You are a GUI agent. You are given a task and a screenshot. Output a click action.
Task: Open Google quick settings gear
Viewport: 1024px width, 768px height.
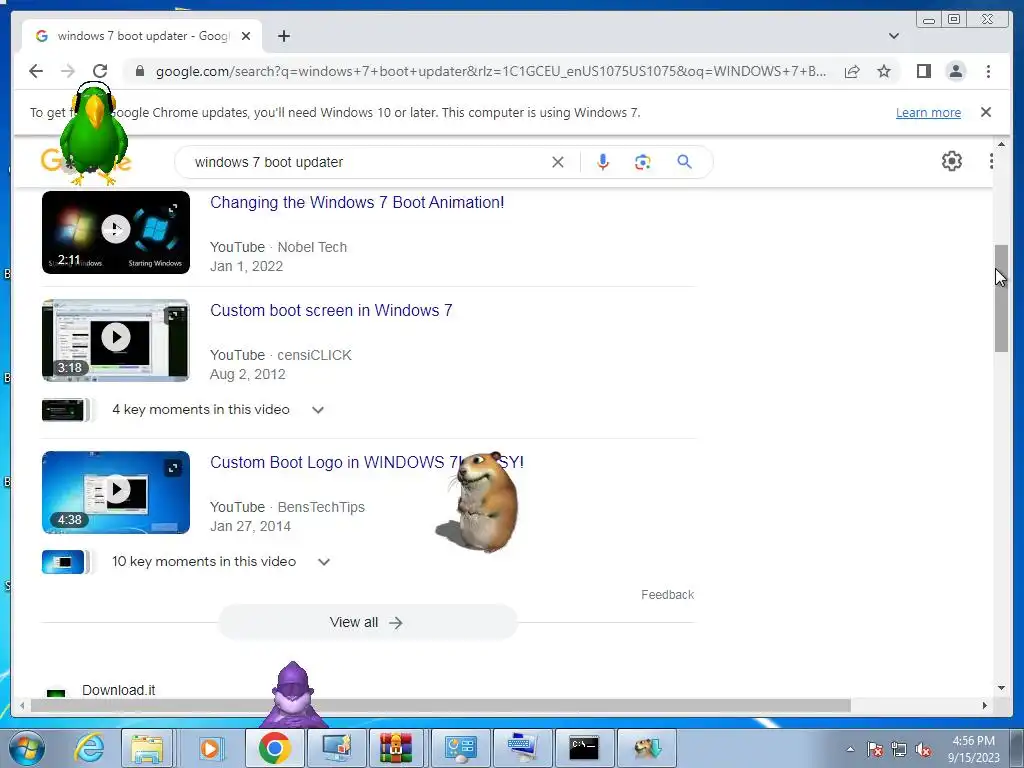[952, 161]
